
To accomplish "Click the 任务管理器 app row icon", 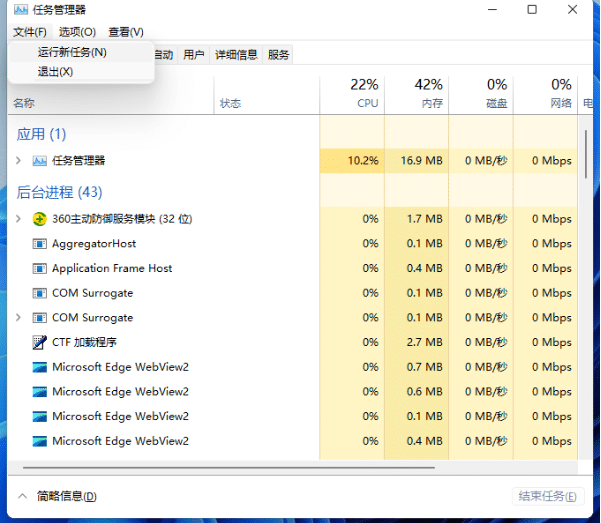I will point(39,161).
